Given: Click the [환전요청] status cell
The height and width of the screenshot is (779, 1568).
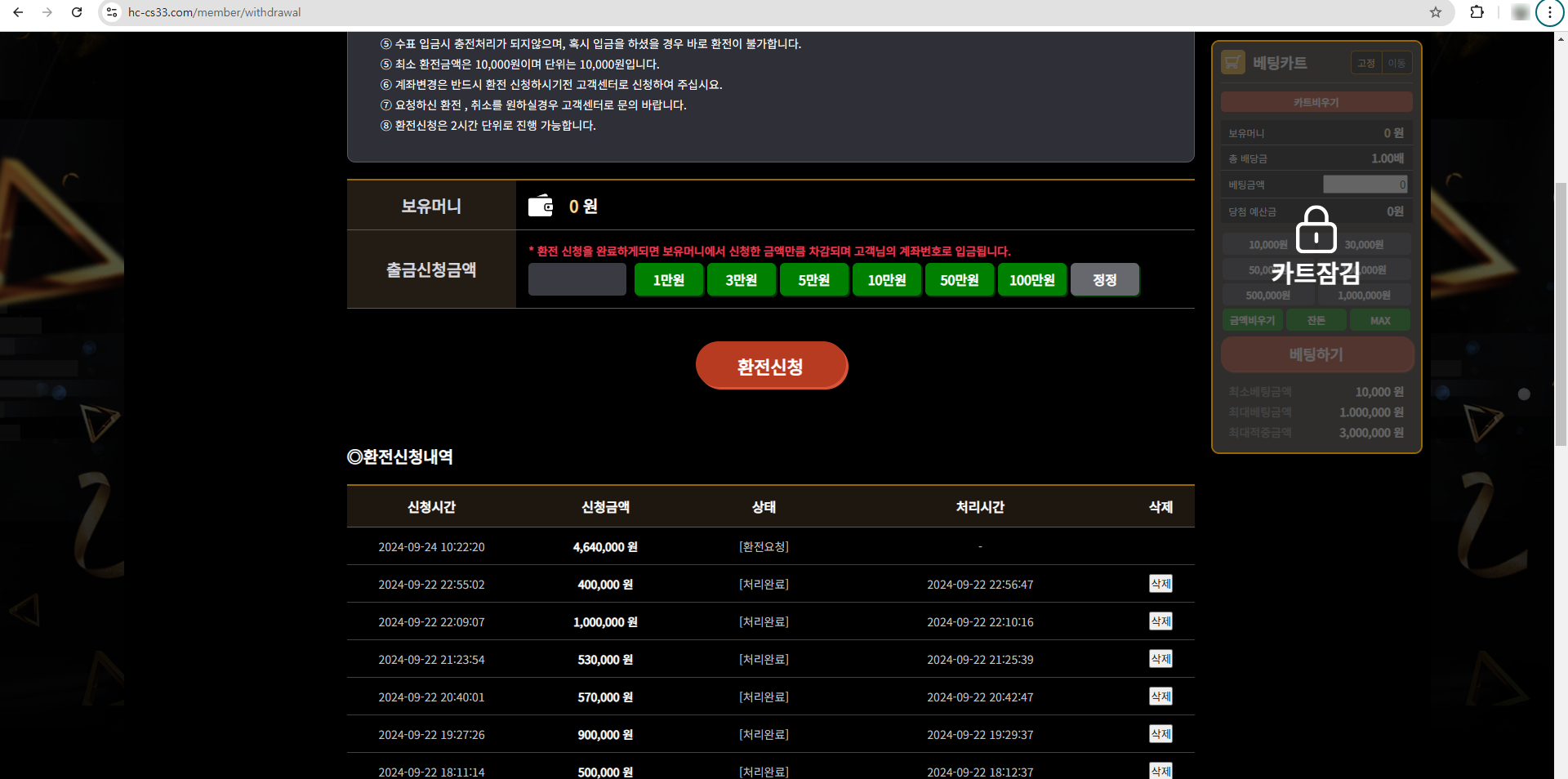Looking at the screenshot, I should pos(764,547).
